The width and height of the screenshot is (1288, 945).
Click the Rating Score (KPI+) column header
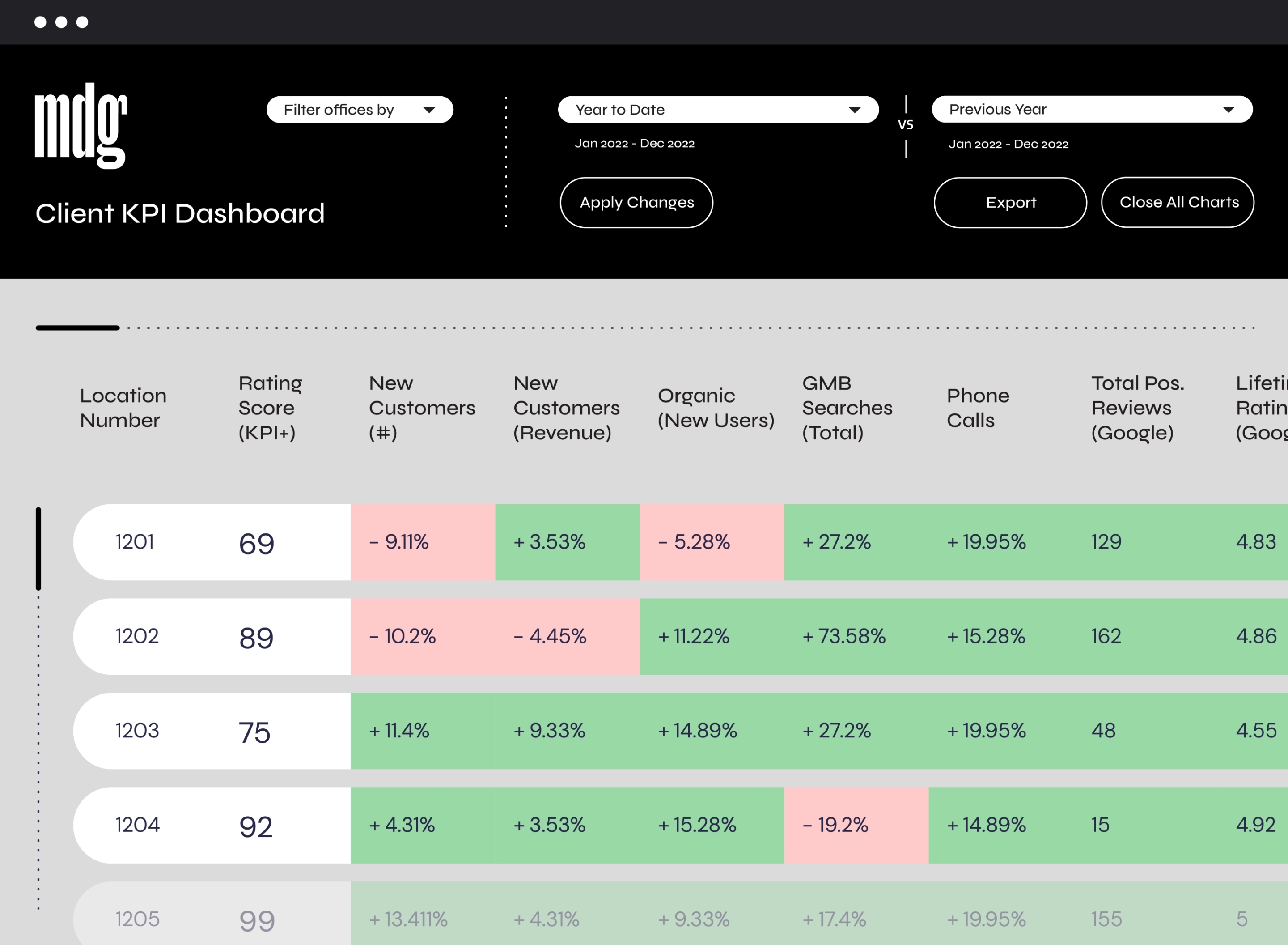point(271,408)
